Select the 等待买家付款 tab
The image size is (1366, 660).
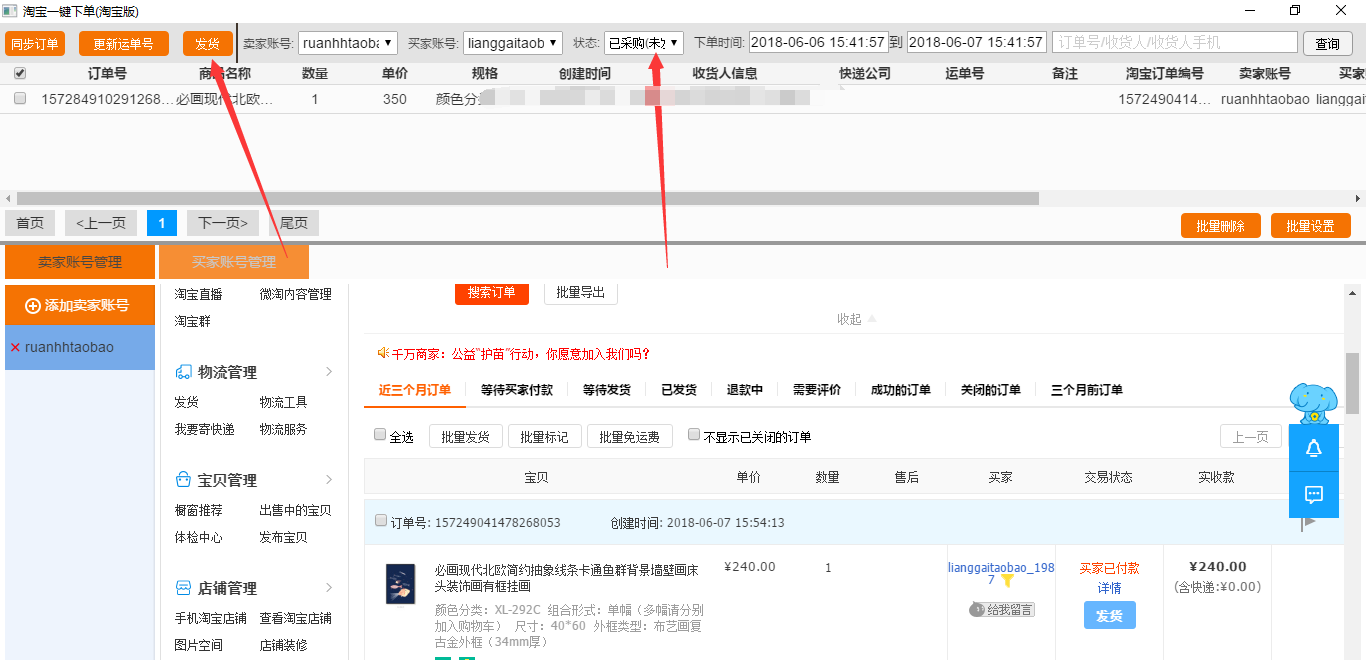coord(517,390)
